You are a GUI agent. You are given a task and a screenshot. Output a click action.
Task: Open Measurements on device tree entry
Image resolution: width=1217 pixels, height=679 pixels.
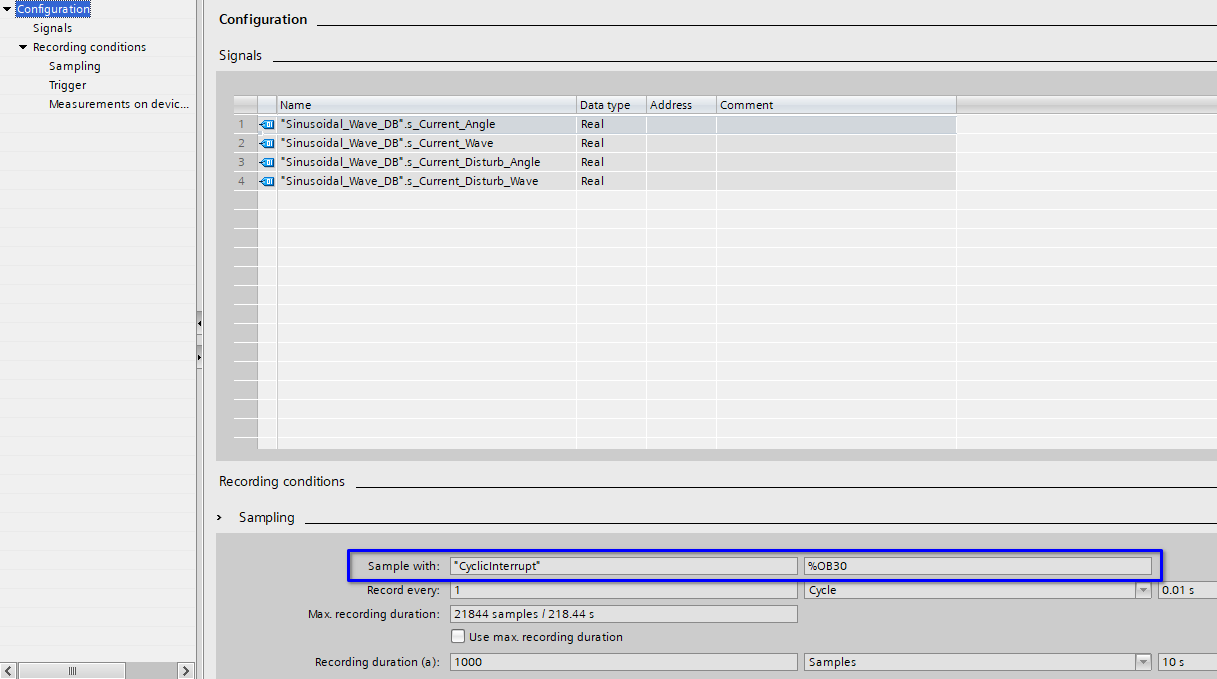pos(118,104)
